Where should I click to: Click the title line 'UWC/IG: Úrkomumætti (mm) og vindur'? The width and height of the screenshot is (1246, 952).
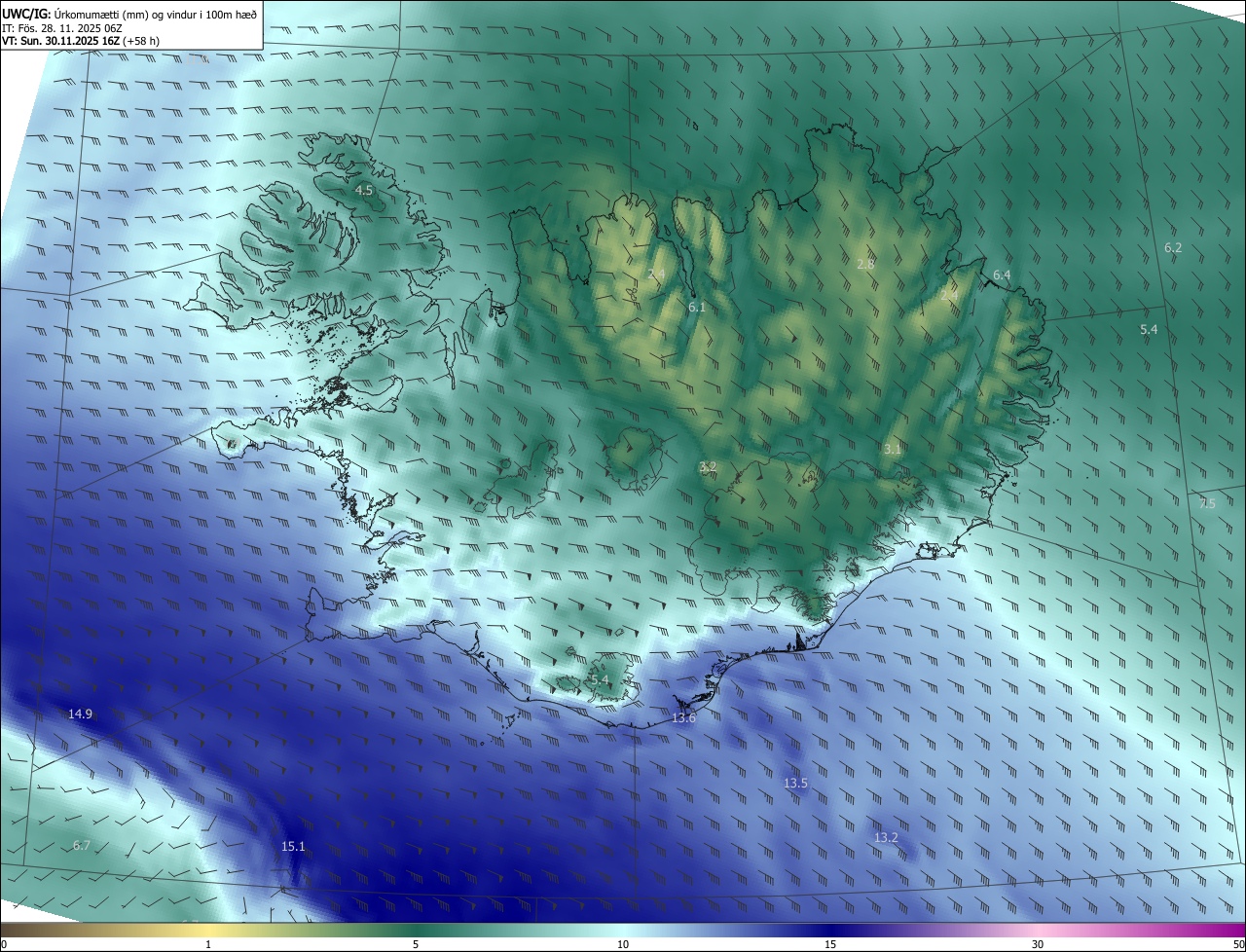click(x=129, y=13)
